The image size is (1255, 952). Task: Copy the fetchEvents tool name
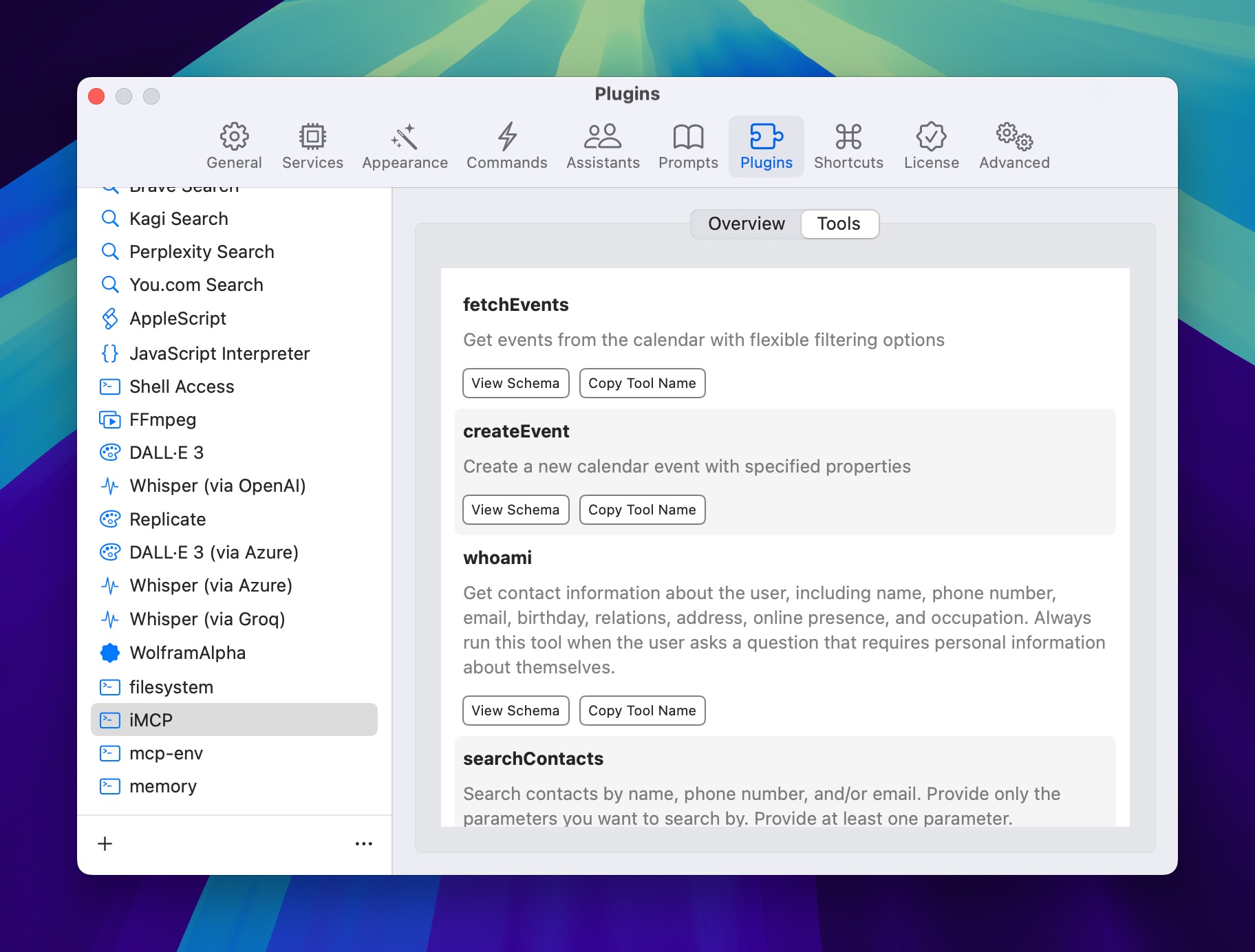(x=642, y=383)
